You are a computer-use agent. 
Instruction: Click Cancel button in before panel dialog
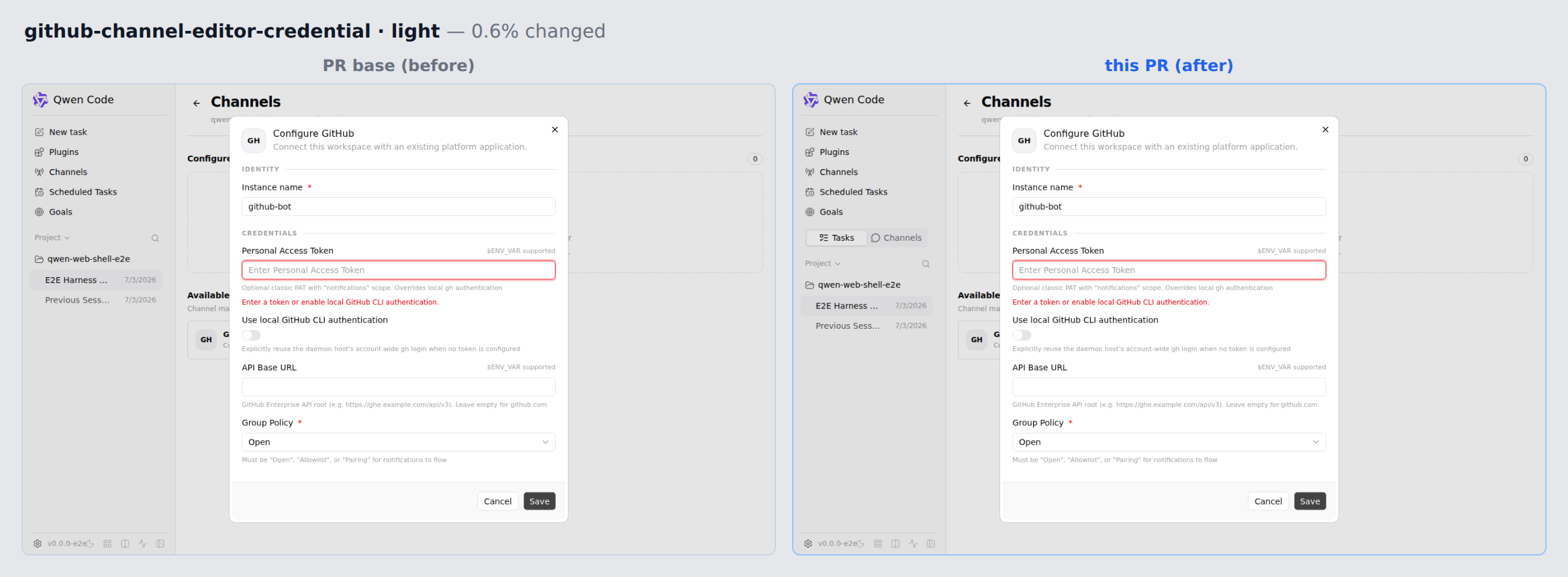click(498, 501)
